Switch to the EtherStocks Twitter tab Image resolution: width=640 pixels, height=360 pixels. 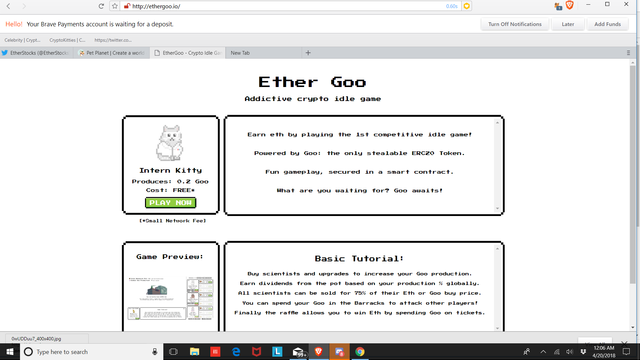coord(37,53)
